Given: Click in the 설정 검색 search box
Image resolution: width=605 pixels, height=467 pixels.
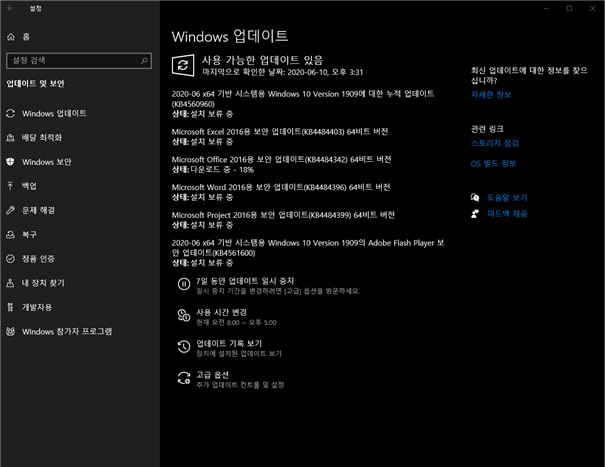Looking at the screenshot, I should [79, 61].
